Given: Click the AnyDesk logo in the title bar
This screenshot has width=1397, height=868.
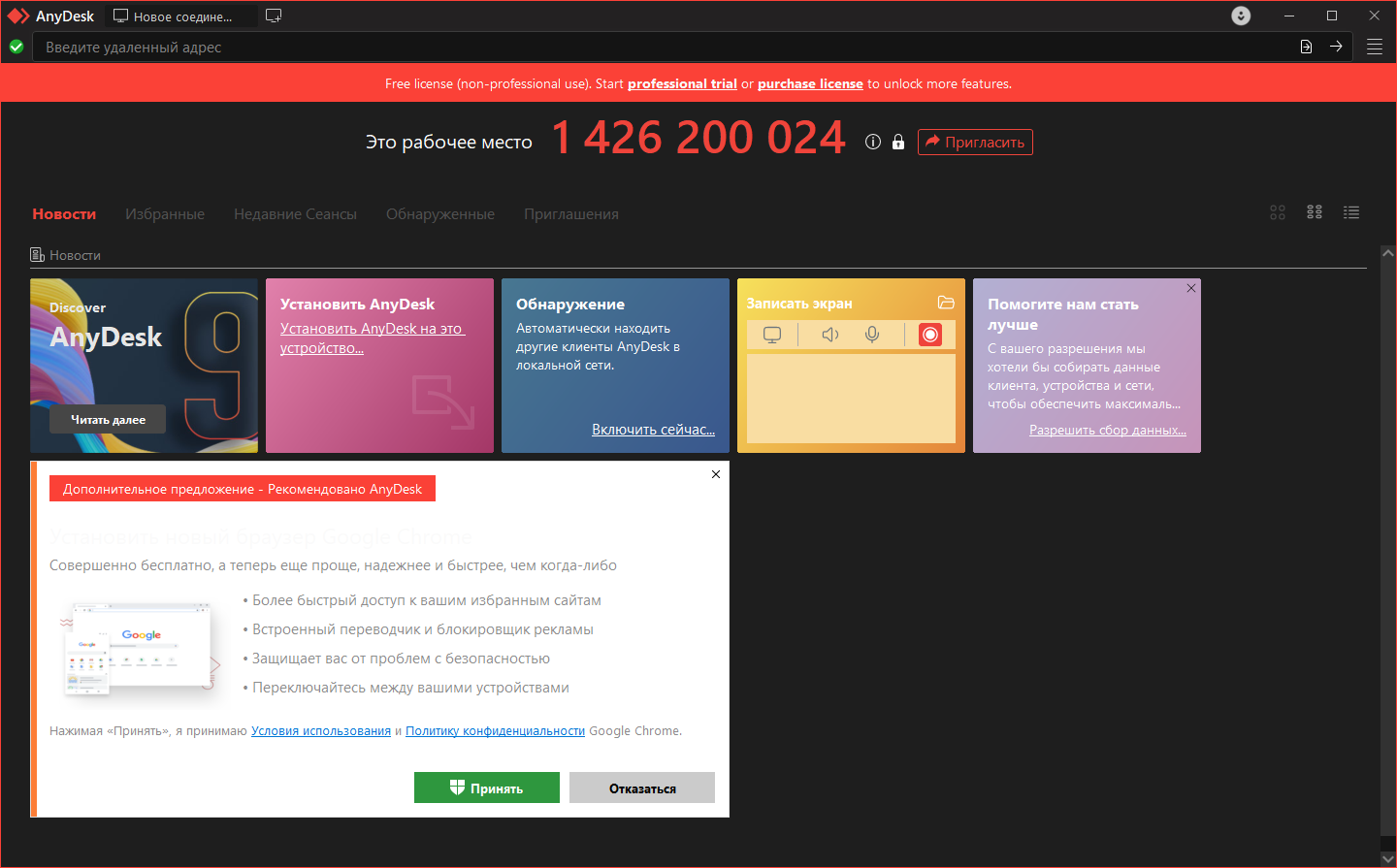Looking at the screenshot, I should pyautogui.click(x=18, y=16).
